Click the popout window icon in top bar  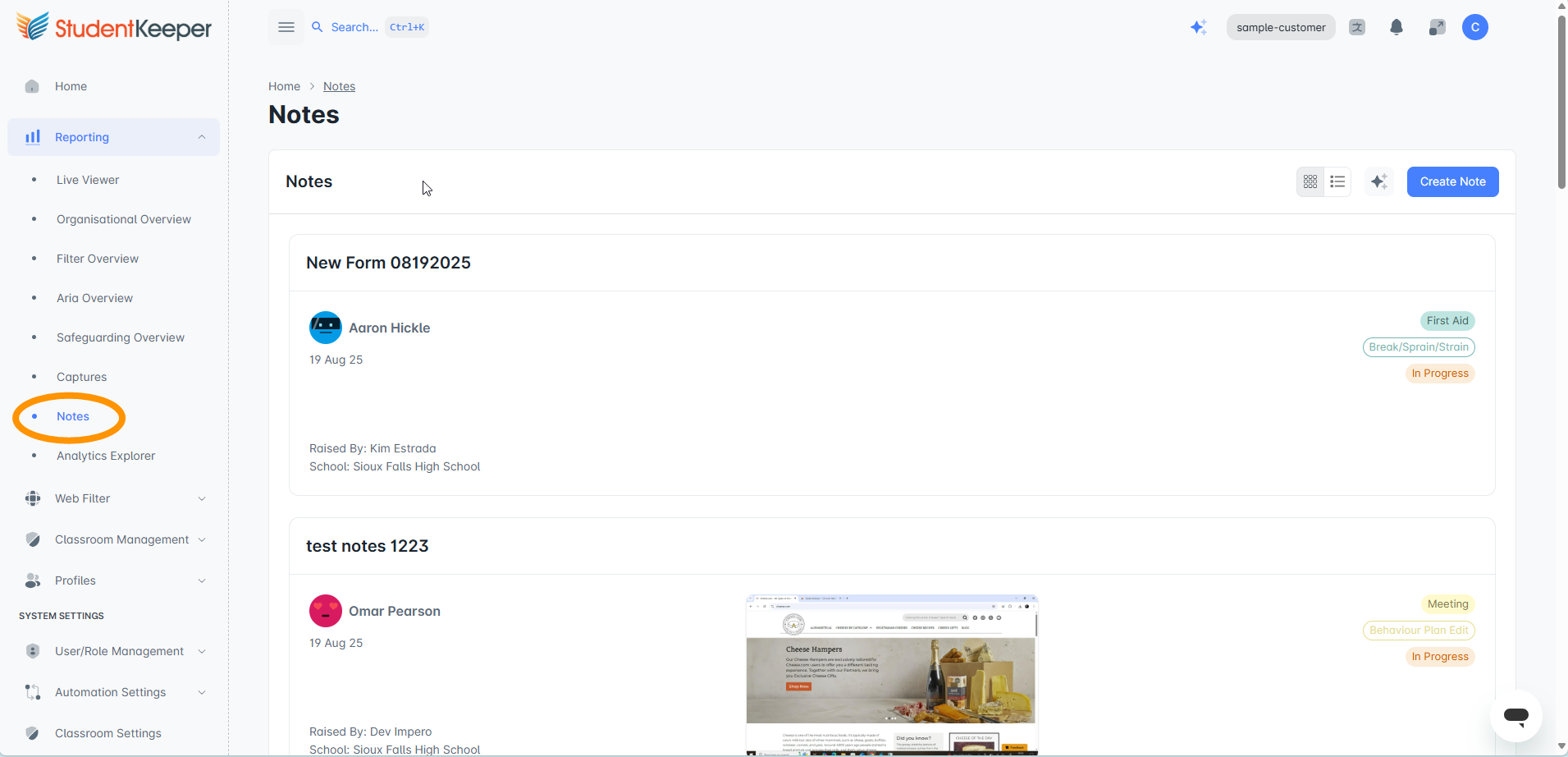[1437, 27]
